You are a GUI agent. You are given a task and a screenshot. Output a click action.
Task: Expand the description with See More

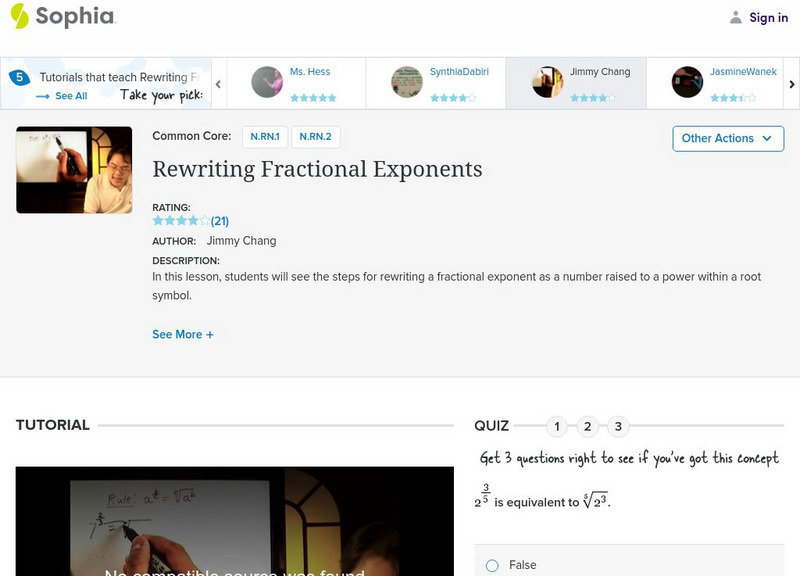click(x=183, y=334)
